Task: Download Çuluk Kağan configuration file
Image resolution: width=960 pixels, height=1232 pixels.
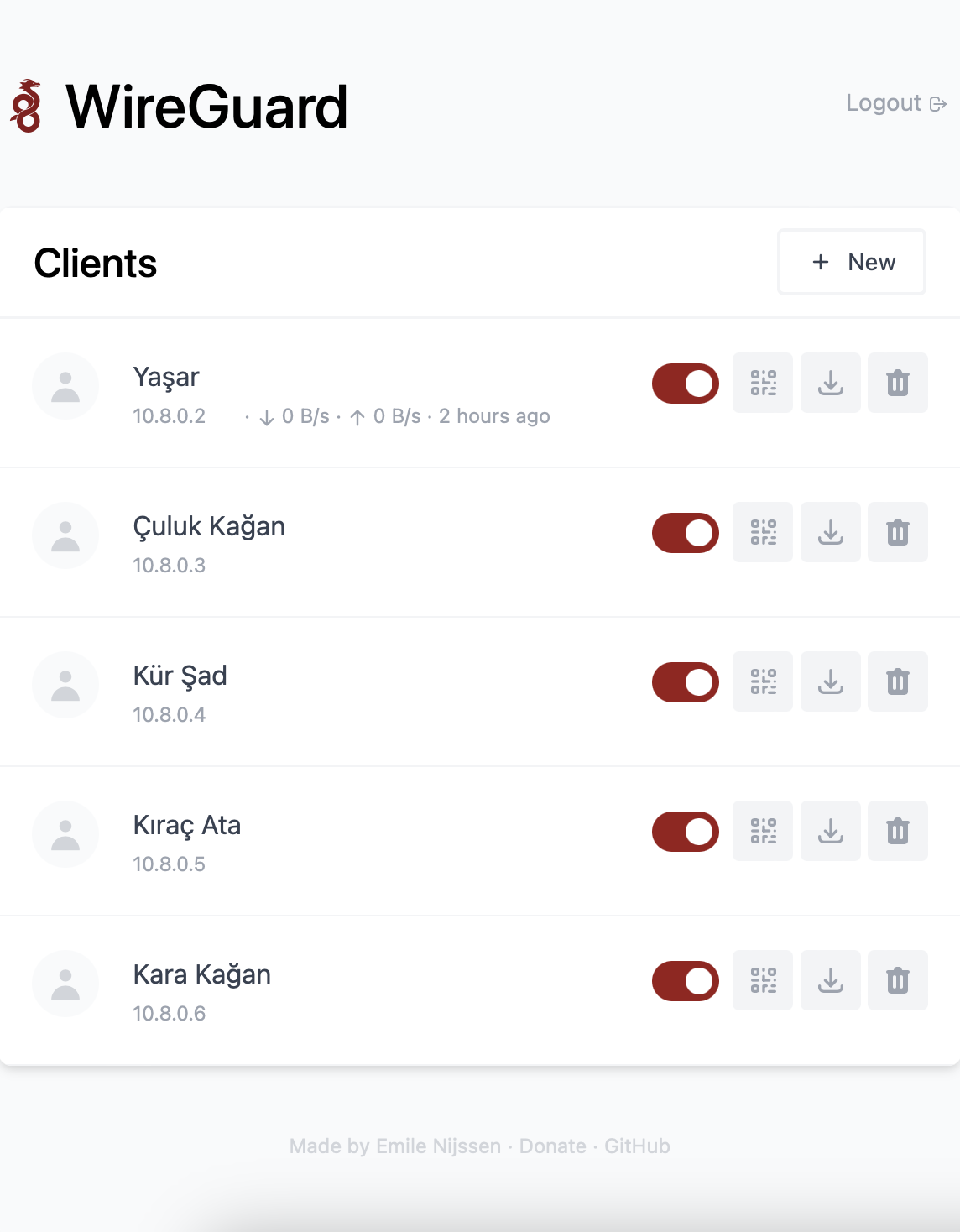Action: click(831, 532)
